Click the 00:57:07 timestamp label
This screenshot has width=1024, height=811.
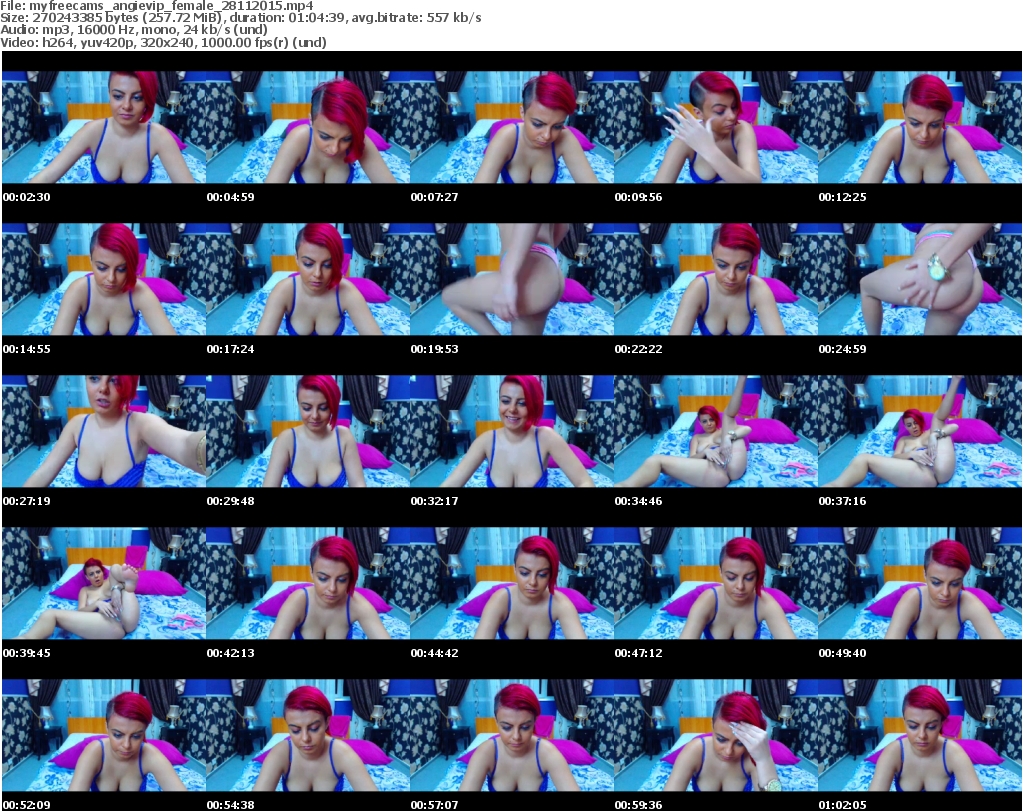point(434,805)
